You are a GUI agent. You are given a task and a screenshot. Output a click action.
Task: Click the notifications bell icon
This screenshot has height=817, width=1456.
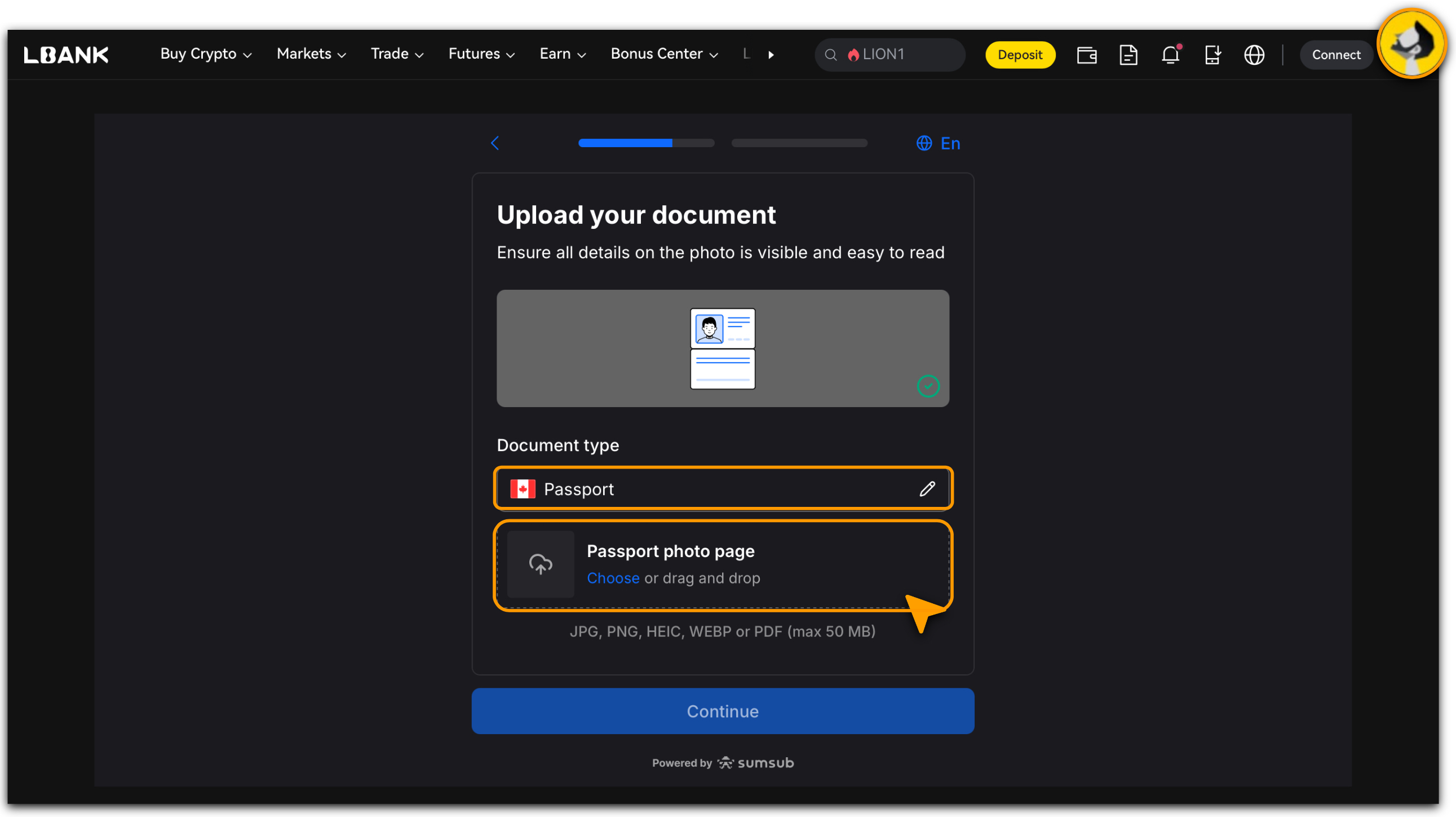click(1170, 55)
